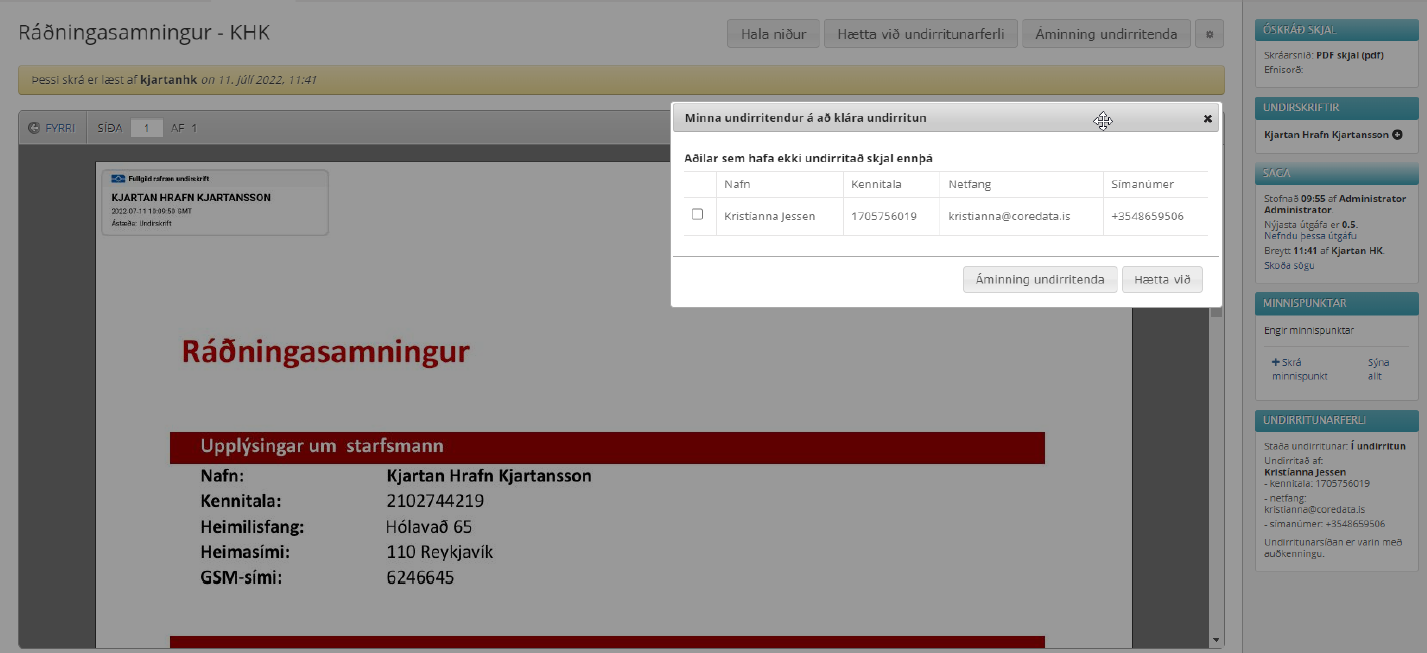Click the Sýna allt link
This screenshot has height=653, width=1427.
click(x=1378, y=369)
